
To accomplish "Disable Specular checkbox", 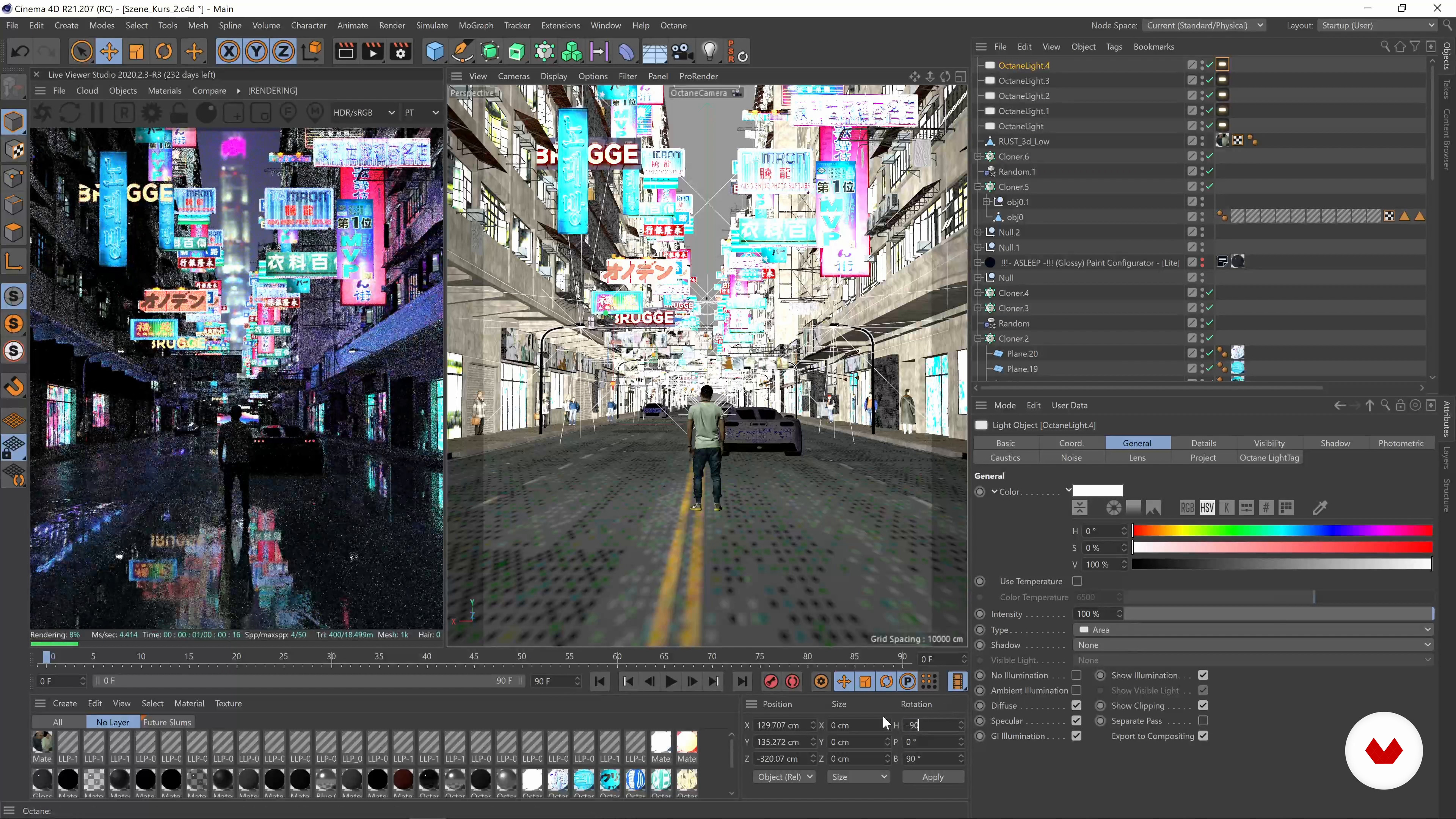I will (1077, 721).
